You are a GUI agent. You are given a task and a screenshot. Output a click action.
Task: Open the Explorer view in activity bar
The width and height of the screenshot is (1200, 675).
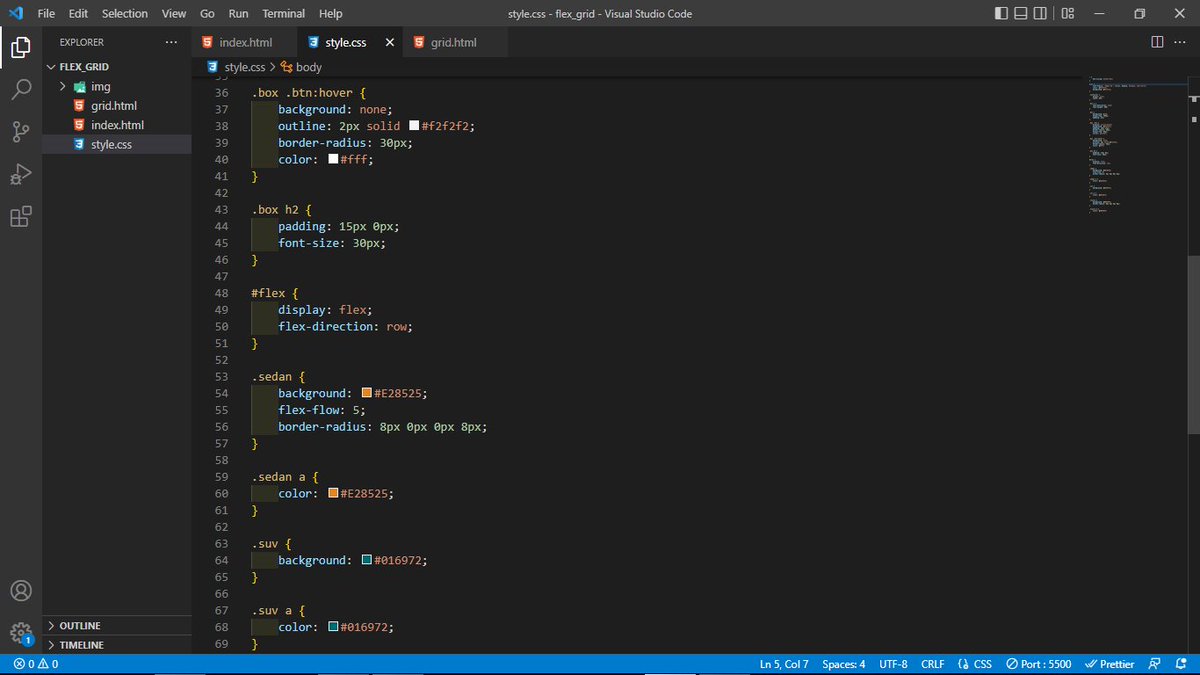pyautogui.click(x=20, y=46)
